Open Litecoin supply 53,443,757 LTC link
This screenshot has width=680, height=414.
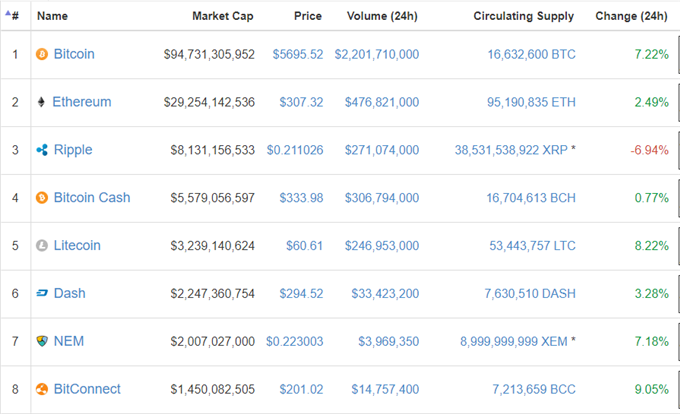(x=533, y=246)
